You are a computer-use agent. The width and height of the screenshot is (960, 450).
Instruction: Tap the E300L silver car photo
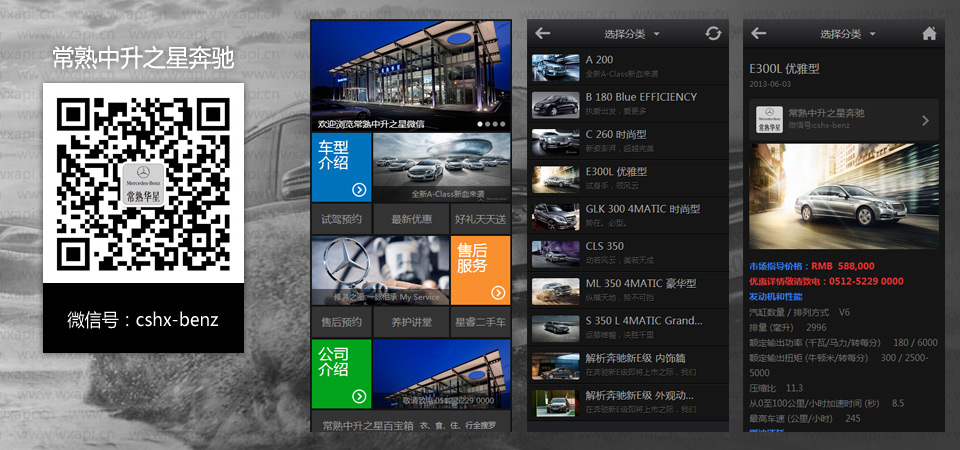click(844, 196)
